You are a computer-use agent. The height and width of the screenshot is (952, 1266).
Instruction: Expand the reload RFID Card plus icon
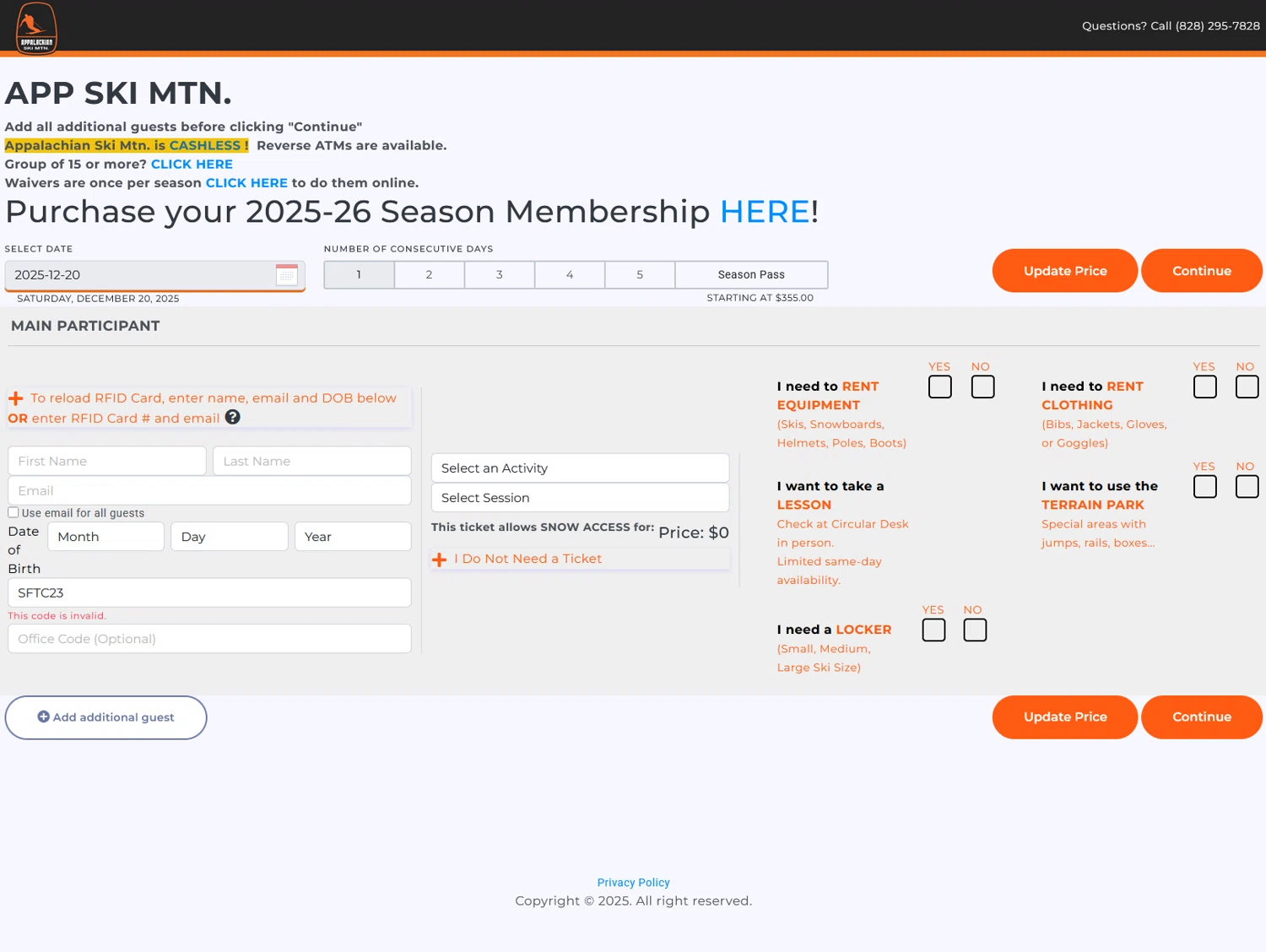[x=16, y=398]
